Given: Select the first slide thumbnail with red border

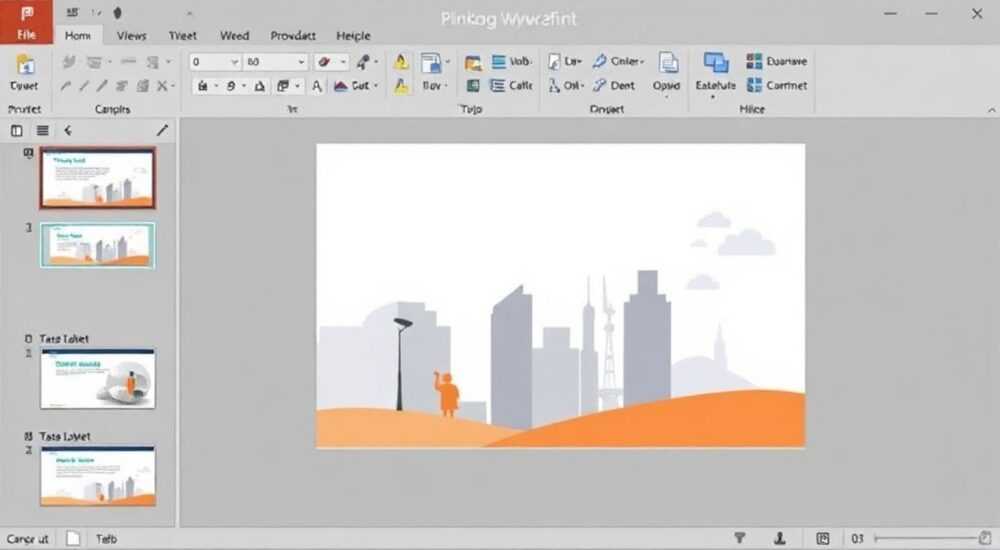Looking at the screenshot, I should tap(98, 178).
